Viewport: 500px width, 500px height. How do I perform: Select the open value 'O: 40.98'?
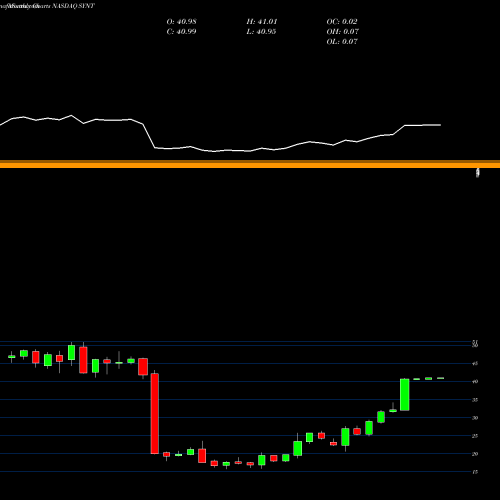click(x=181, y=22)
